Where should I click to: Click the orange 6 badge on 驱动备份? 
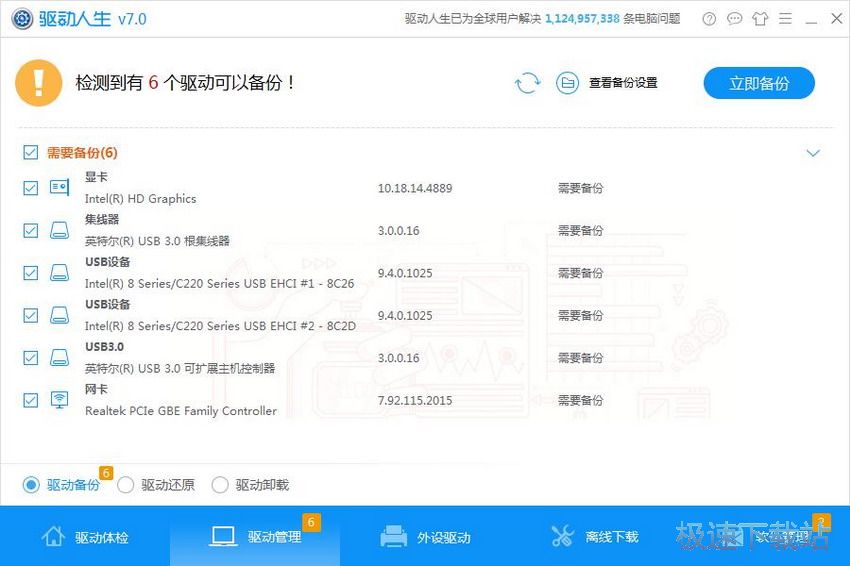pos(106,473)
